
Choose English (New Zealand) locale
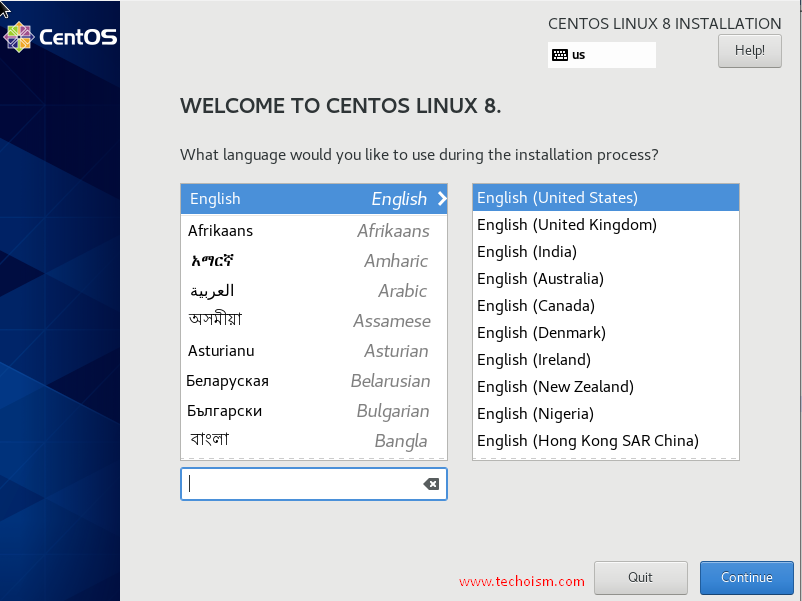[606, 387]
